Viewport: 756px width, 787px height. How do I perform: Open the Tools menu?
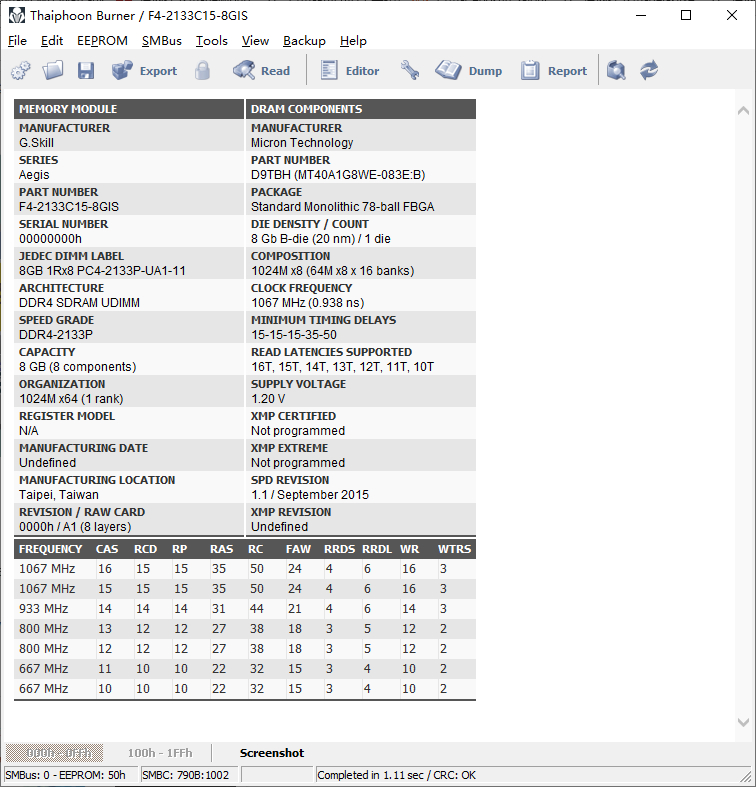click(212, 41)
